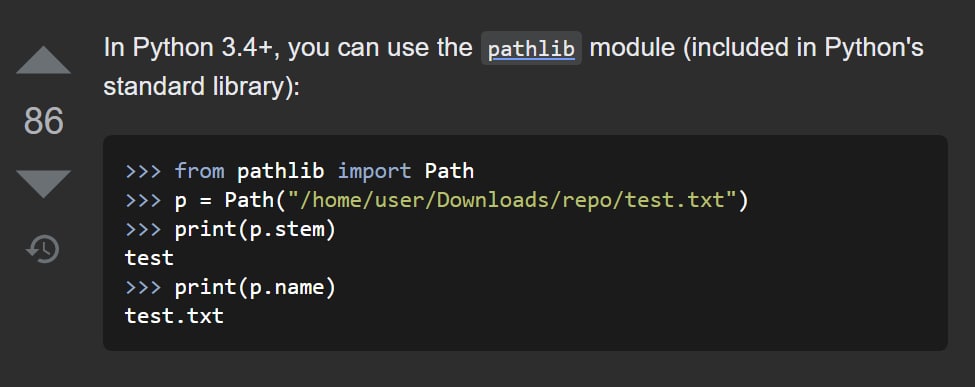This screenshot has height=387, width=975.
Task: Click the word 'module' after pathlib
Action: tap(632, 48)
